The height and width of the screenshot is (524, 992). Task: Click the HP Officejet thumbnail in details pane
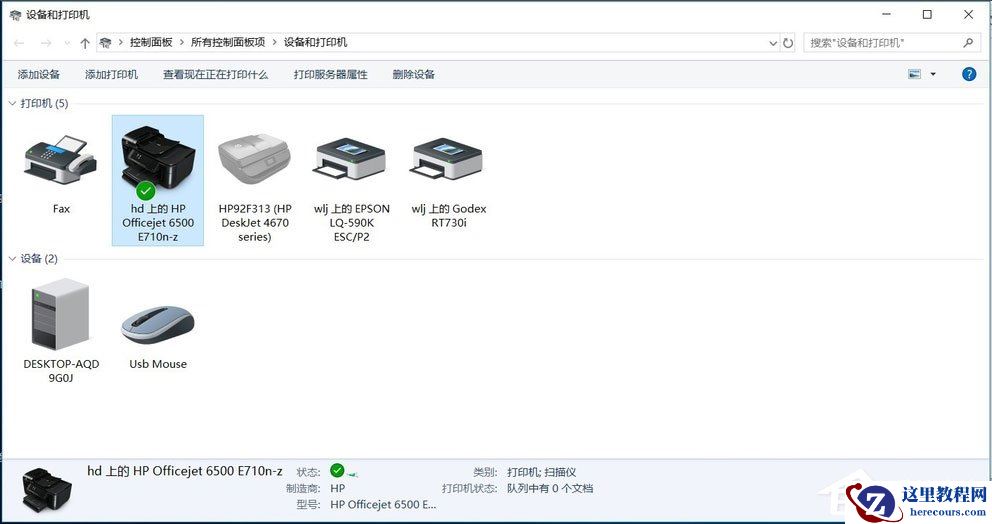47,490
